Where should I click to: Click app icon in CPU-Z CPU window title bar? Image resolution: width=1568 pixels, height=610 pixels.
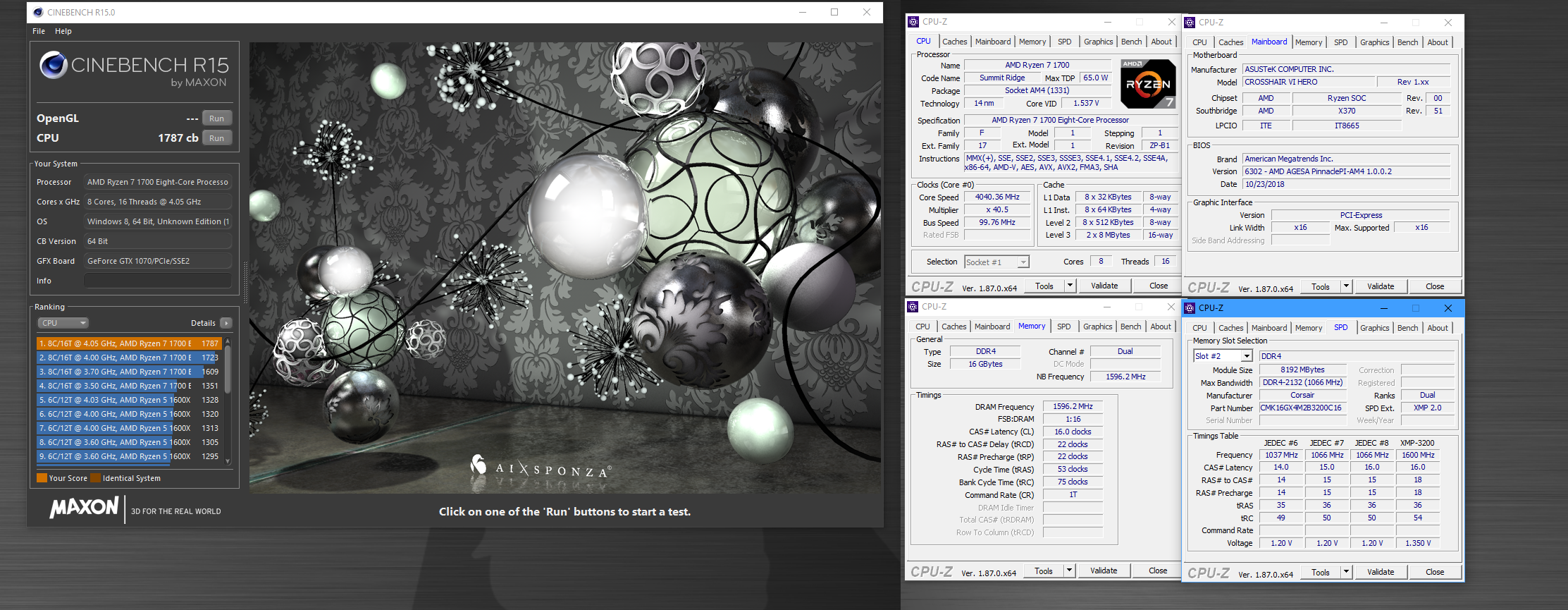913,22
